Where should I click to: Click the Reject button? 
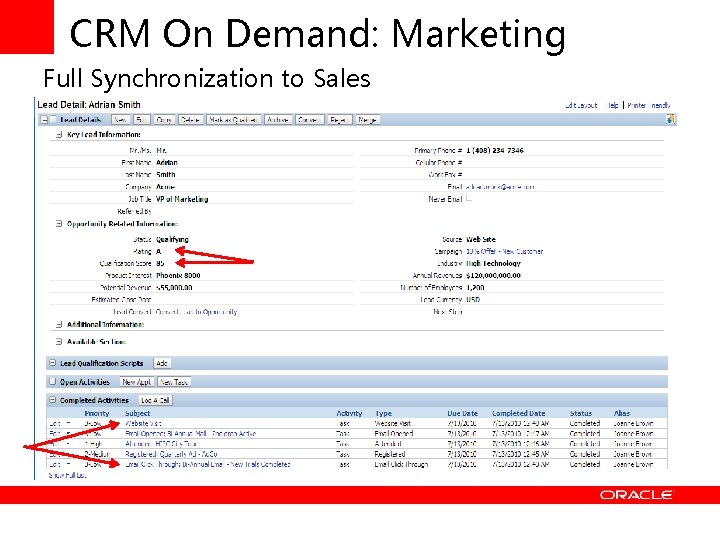click(339, 120)
